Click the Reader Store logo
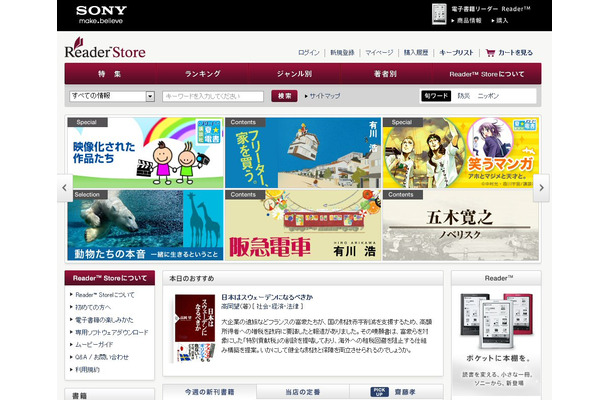The width and height of the screenshot is (610, 400). tap(105, 48)
